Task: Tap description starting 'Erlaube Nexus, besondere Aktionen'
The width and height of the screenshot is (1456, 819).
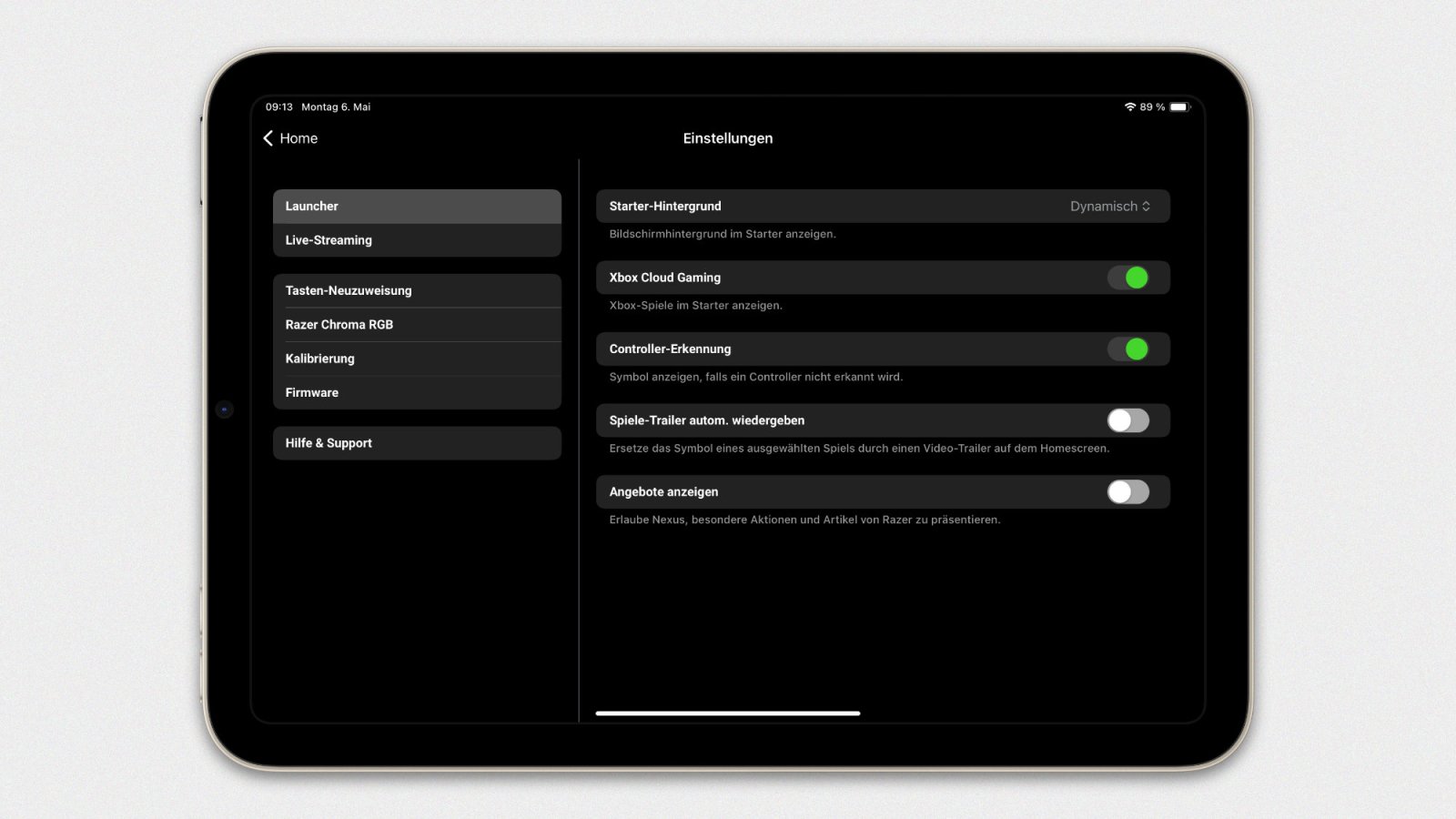Action: [x=804, y=520]
